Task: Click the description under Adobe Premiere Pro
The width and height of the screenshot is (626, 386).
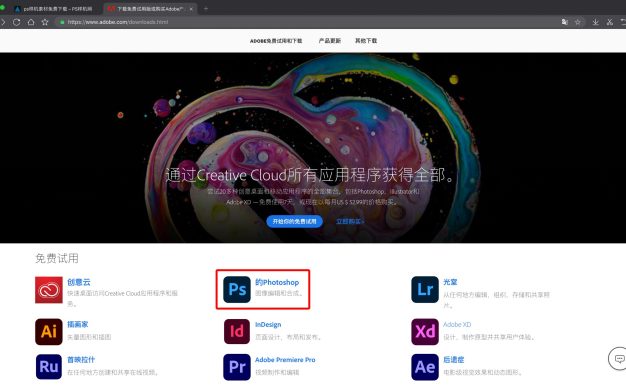Action: click(x=277, y=372)
